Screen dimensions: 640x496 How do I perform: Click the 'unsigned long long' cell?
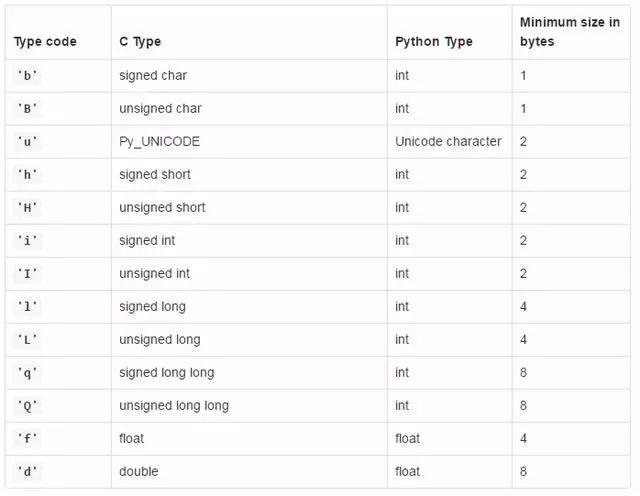tap(174, 406)
